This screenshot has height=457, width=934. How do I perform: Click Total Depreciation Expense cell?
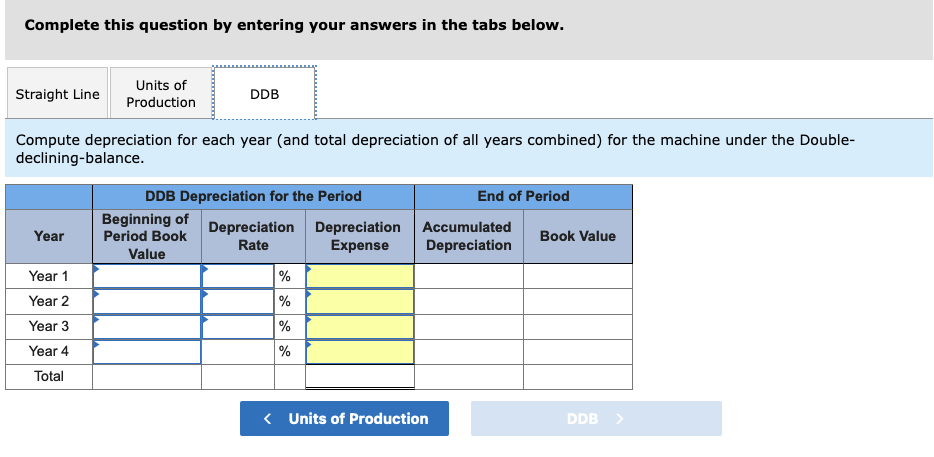pos(360,377)
